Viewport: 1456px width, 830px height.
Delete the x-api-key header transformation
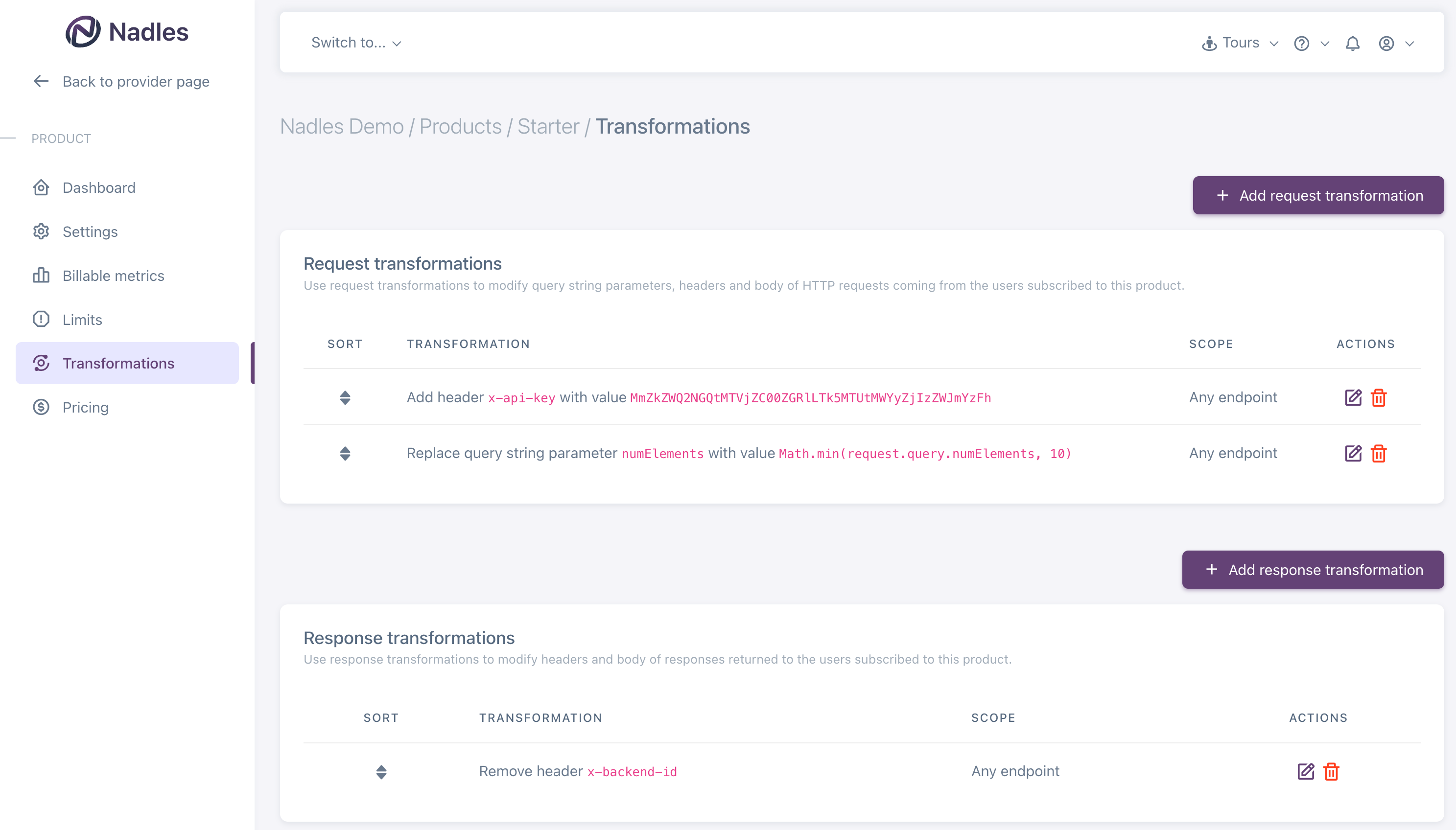[x=1379, y=397]
